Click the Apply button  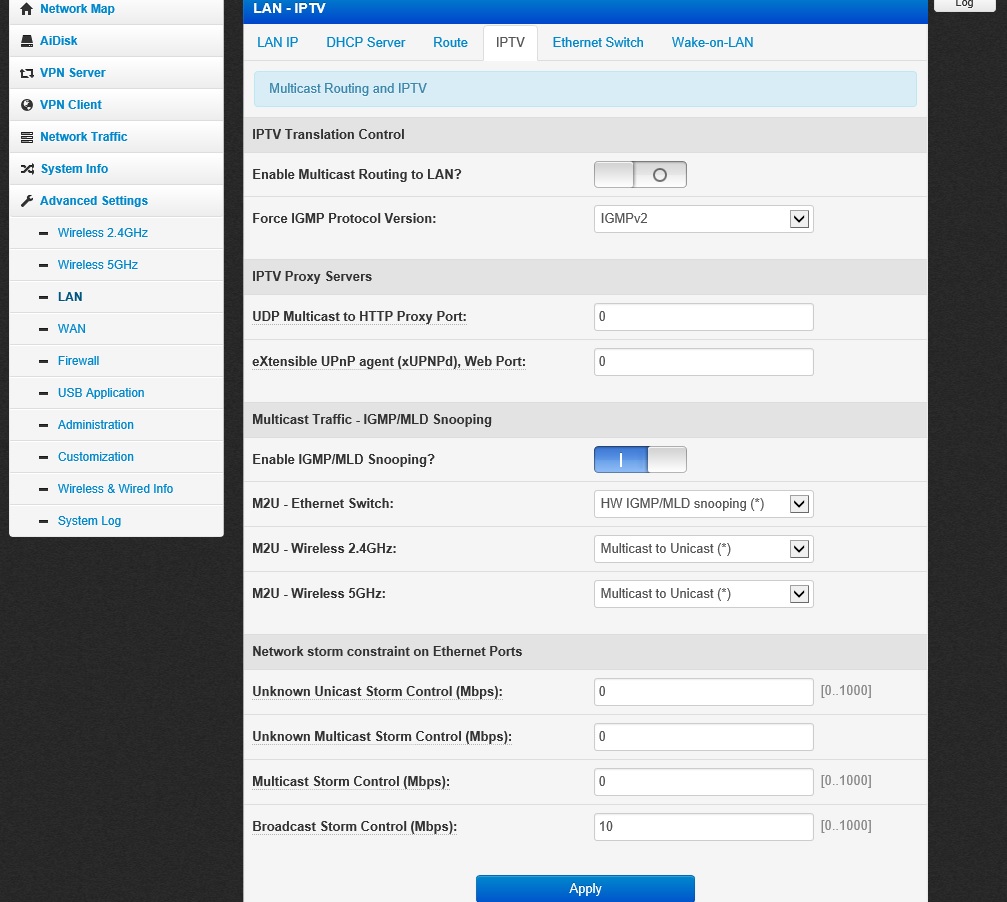pyautogui.click(x=585, y=889)
